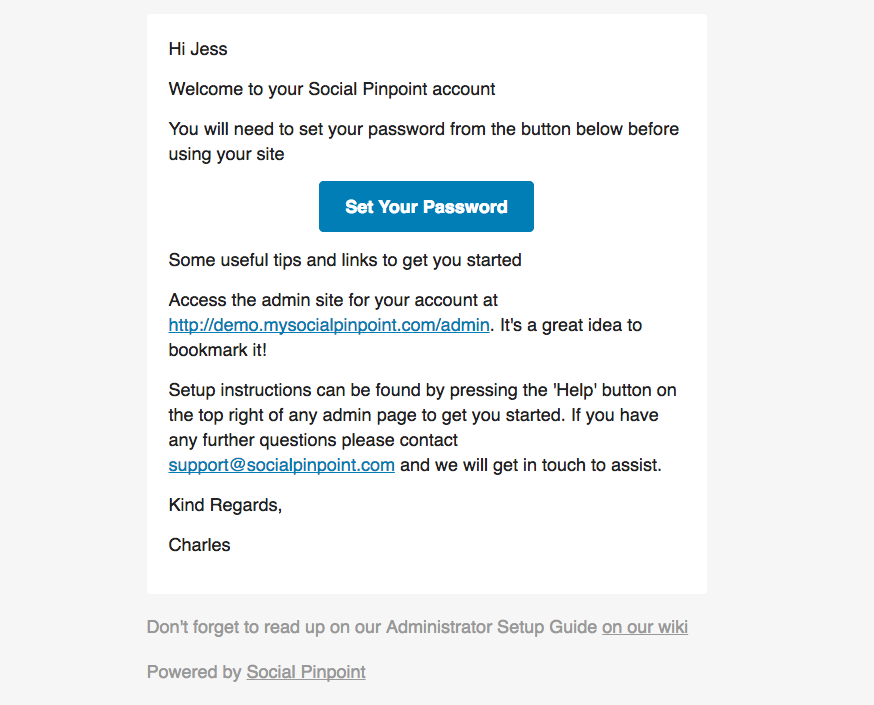Click the 'Powered by' footer text

click(194, 672)
